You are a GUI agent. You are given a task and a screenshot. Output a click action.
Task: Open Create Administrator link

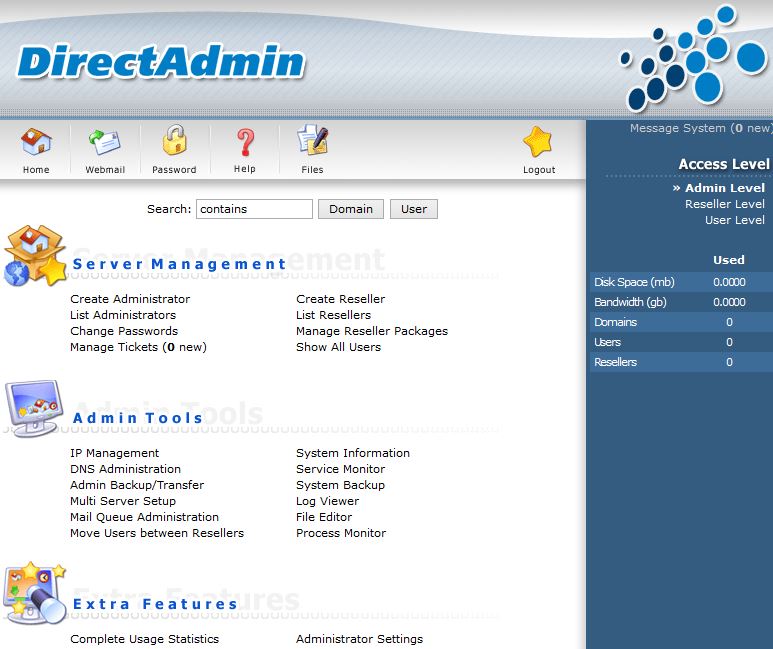point(130,299)
